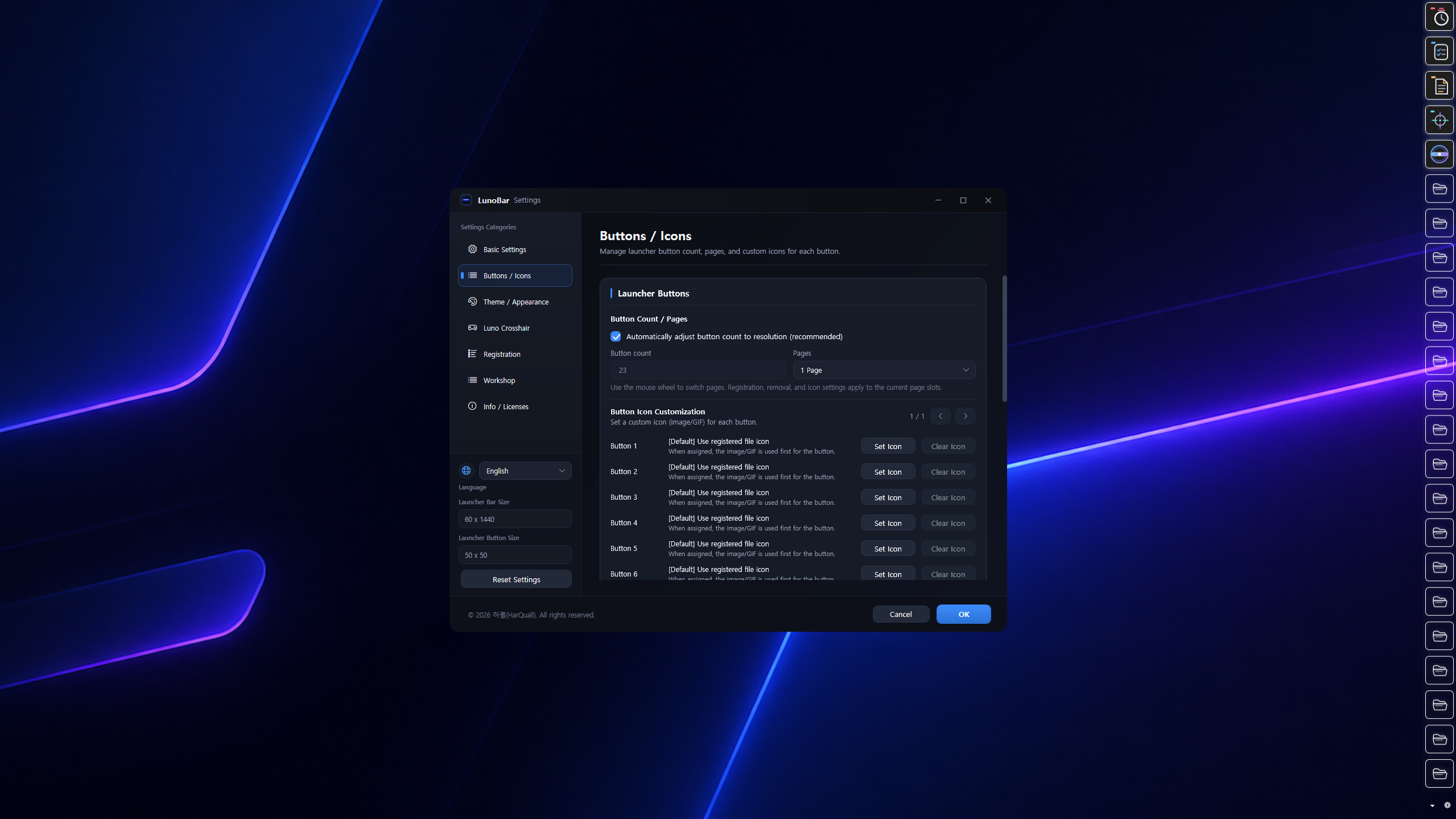Click the "Button 4" row label
The image size is (1456, 819).
click(x=624, y=523)
